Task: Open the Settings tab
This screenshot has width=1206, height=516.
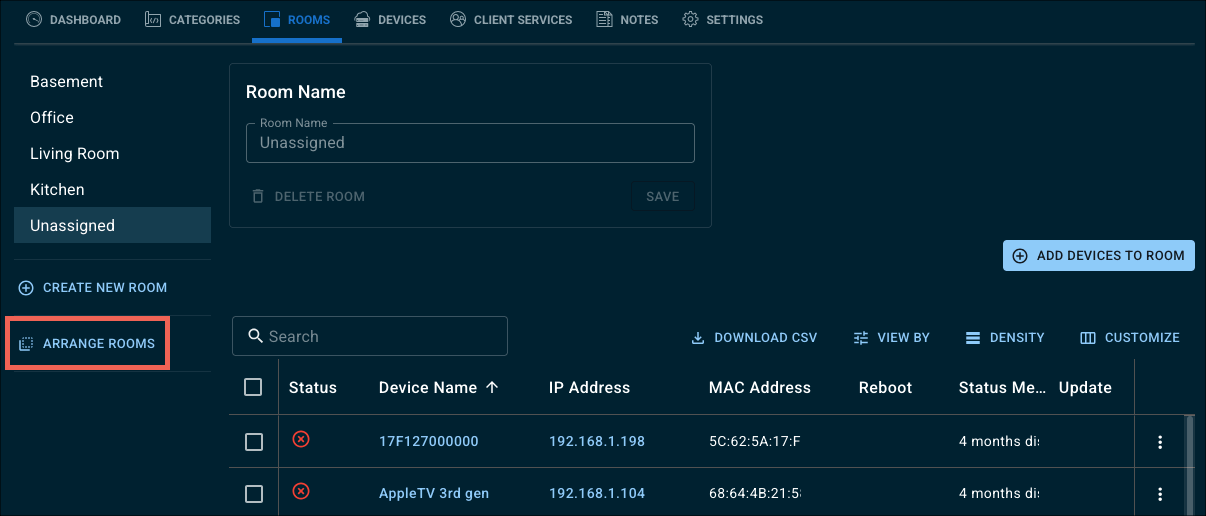Action: click(722, 20)
